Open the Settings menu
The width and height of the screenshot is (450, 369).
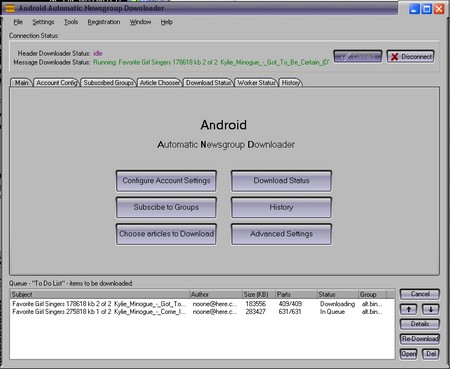43,22
